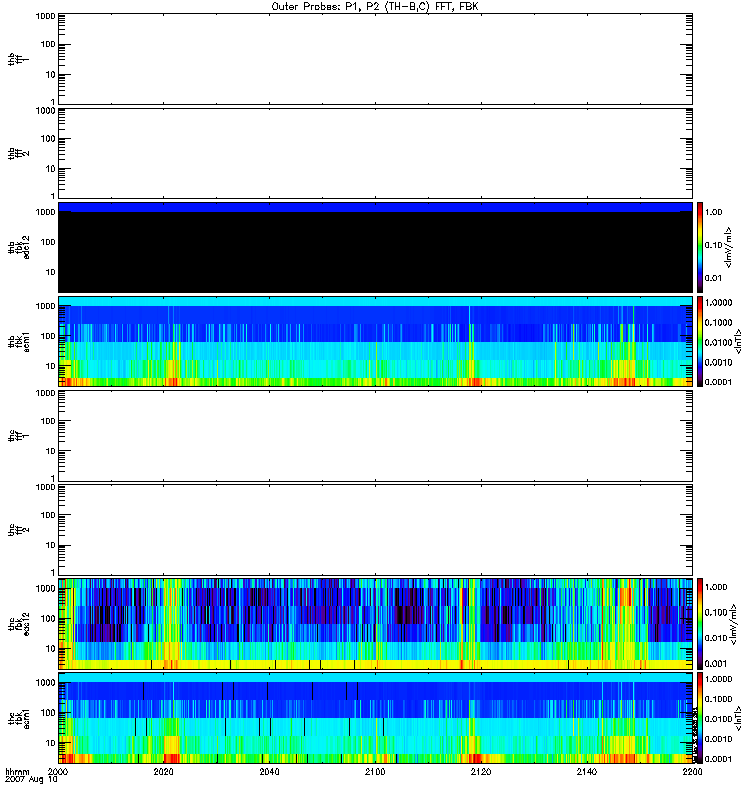This screenshot has height=800, width=750.
Task: Click the 2040 time axis label
Action: click(270, 773)
